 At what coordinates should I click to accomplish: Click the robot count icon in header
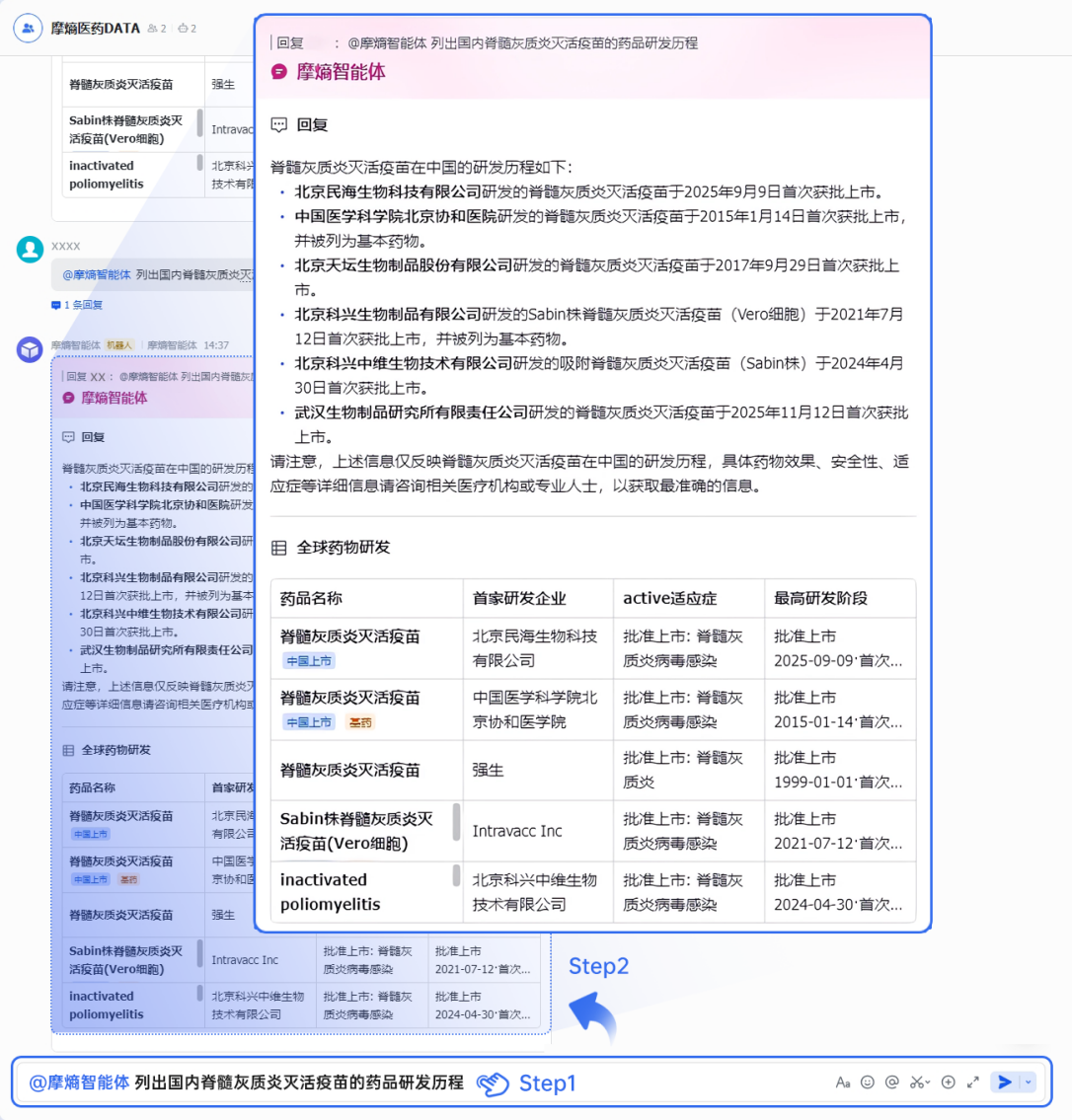[183, 29]
